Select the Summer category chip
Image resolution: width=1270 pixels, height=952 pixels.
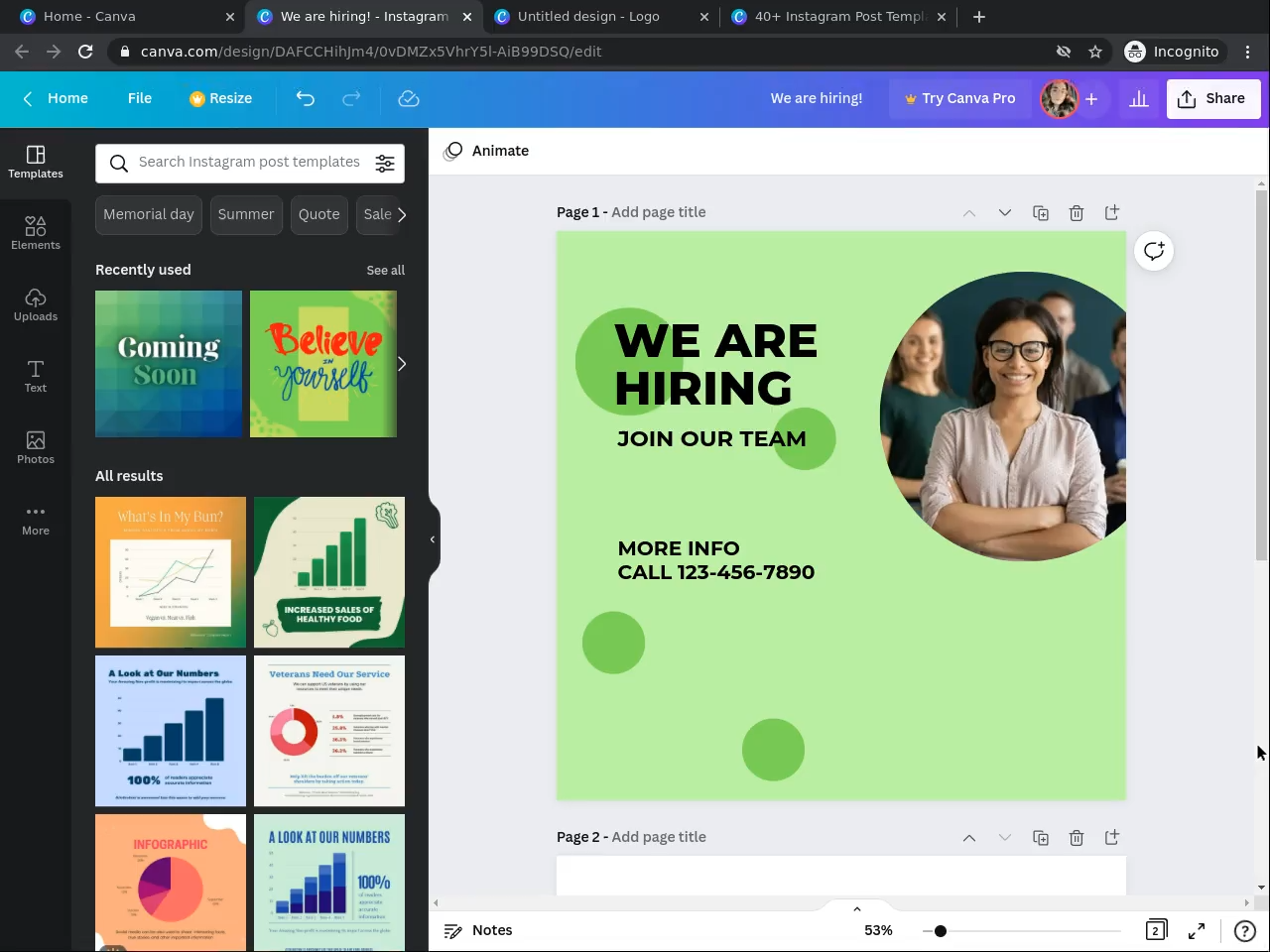click(246, 214)
